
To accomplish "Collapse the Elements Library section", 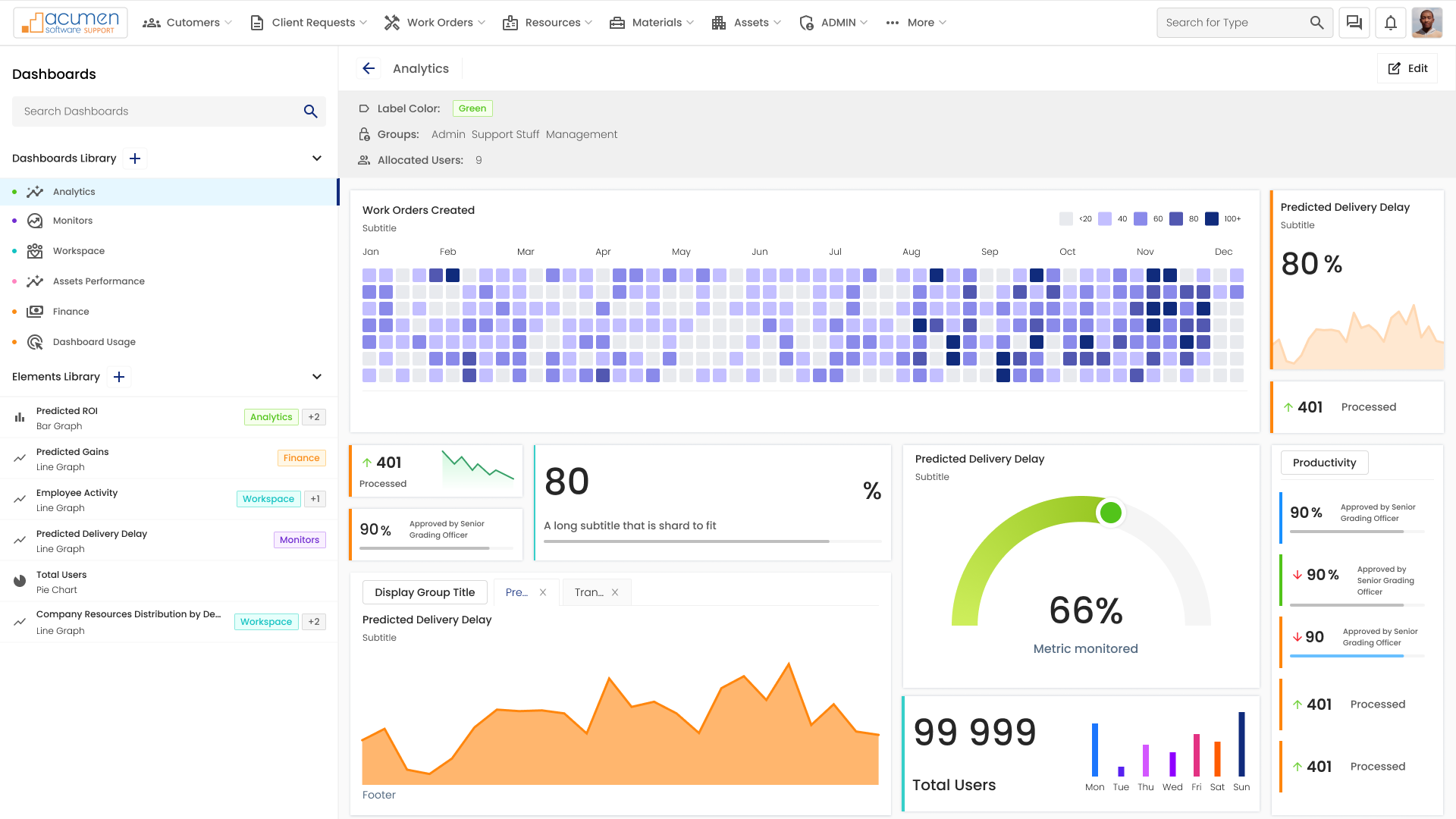I will coord(317,377).
